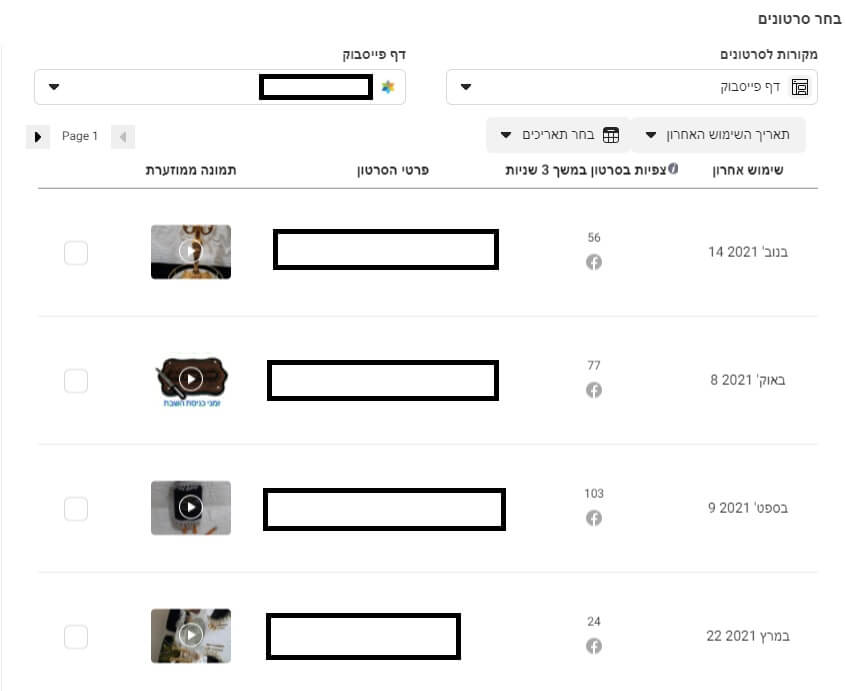The height and width of the screenshot is (691, 846).
Task: Click the video source icon in sources dropdown
Action: tap(799, 87)
